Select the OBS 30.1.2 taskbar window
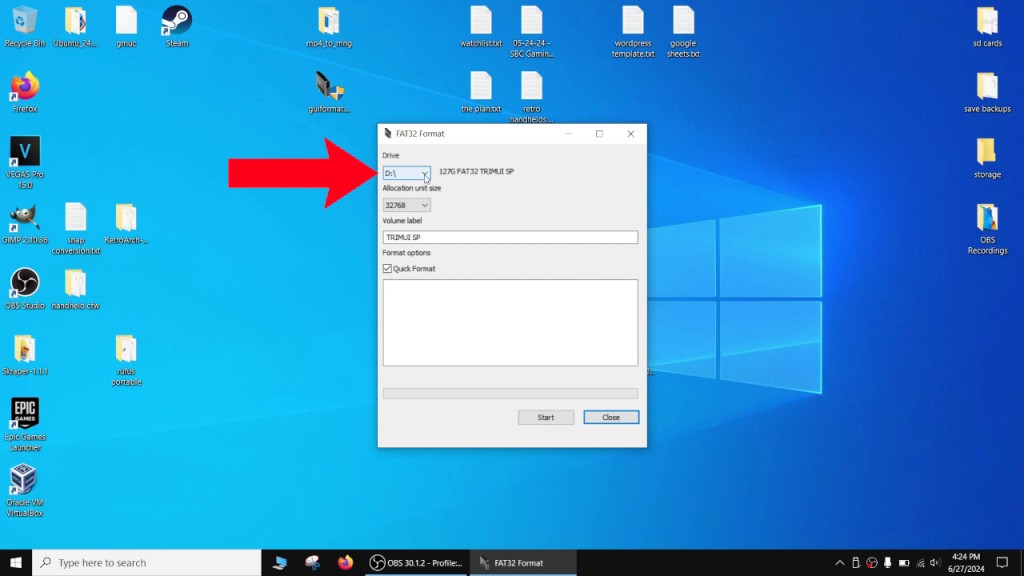 coord(415,562)
